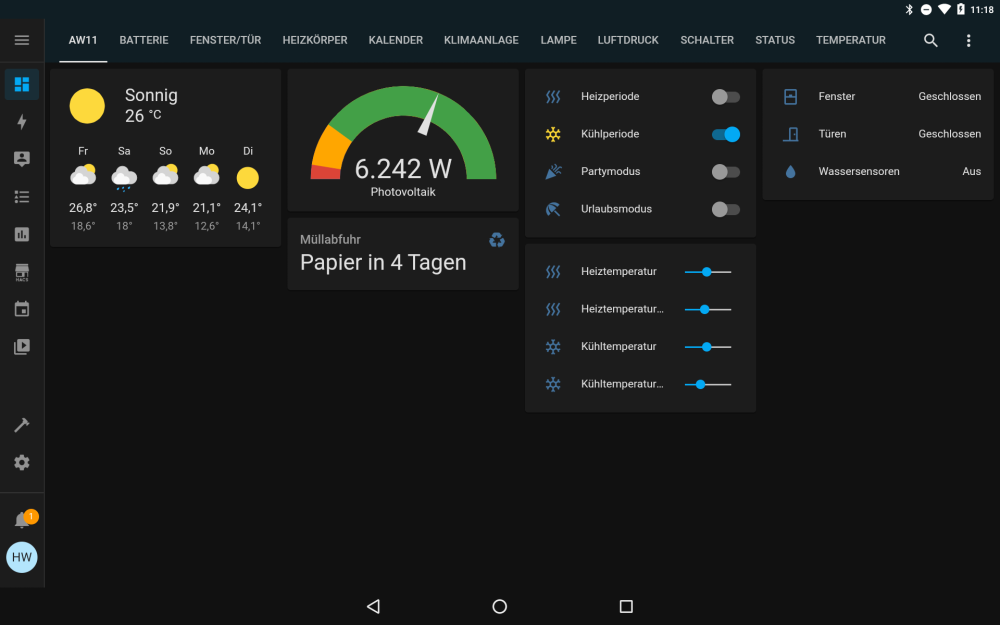Click the Kühltemperatur snowflake icon
This screenshot has width=1000, height=625.
coord(553,346)
